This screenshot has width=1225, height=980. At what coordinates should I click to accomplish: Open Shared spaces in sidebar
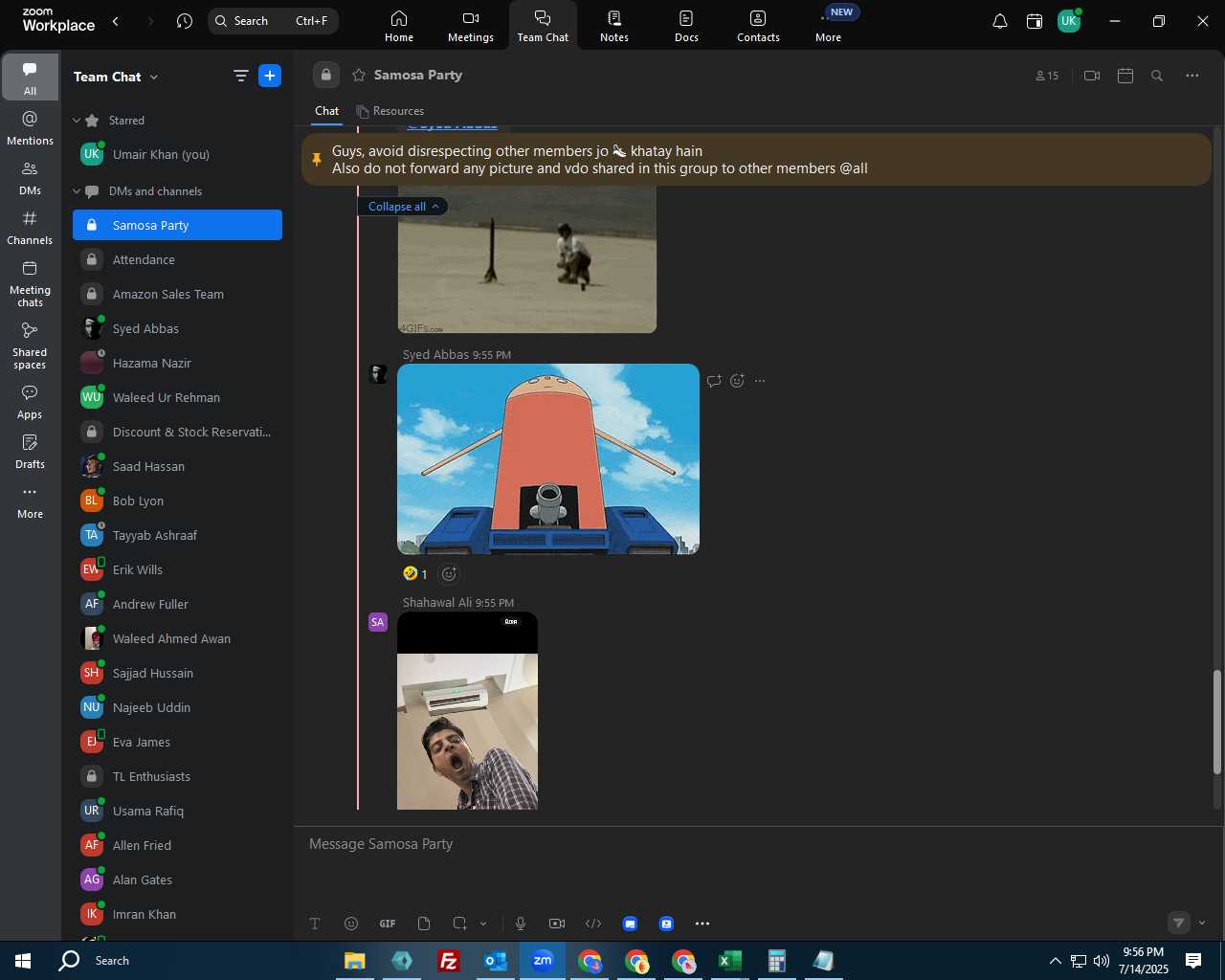[x=30, y=345]
